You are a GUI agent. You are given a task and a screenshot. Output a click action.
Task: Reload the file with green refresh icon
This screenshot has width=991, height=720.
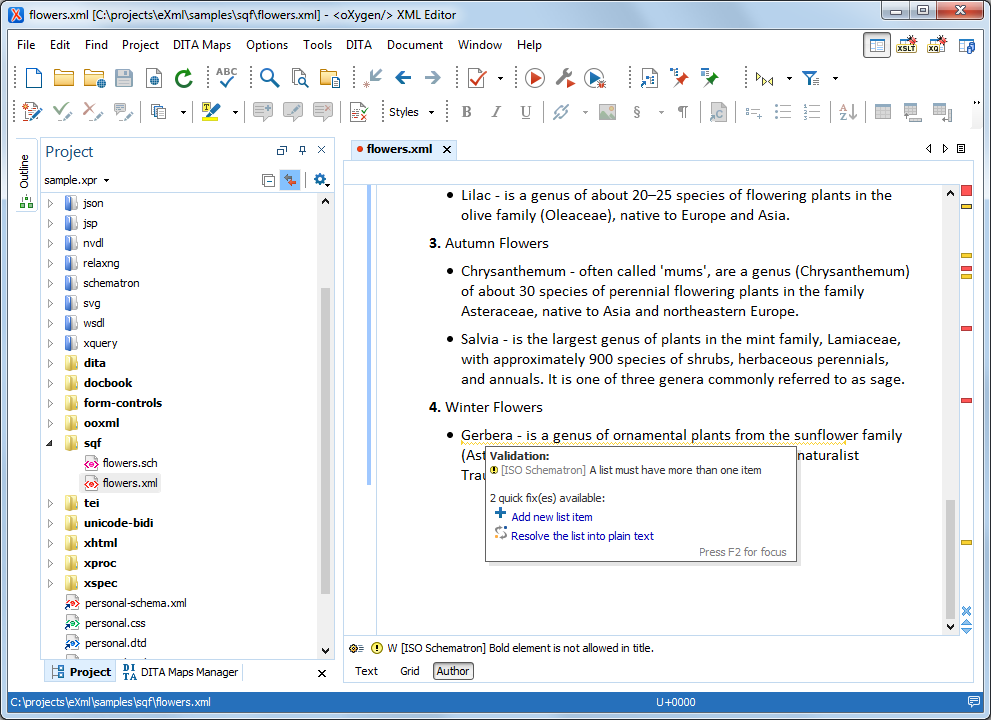(x=184, y=78)
